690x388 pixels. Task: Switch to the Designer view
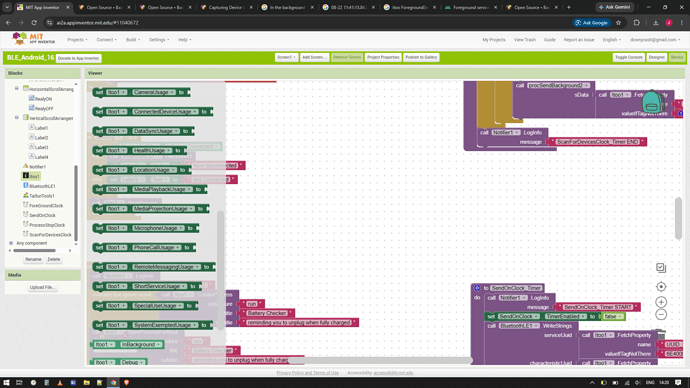coord(657,57)
